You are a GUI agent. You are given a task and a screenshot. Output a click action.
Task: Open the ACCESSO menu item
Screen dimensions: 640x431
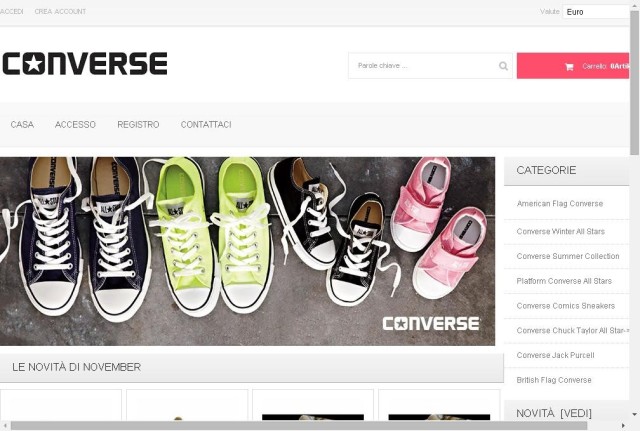tap(75, 124)
